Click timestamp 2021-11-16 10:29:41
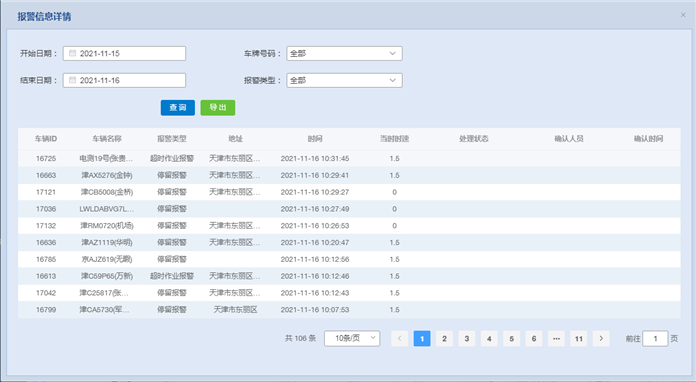The height and width of the screenshot is (382, 696). tap(315, 175)
